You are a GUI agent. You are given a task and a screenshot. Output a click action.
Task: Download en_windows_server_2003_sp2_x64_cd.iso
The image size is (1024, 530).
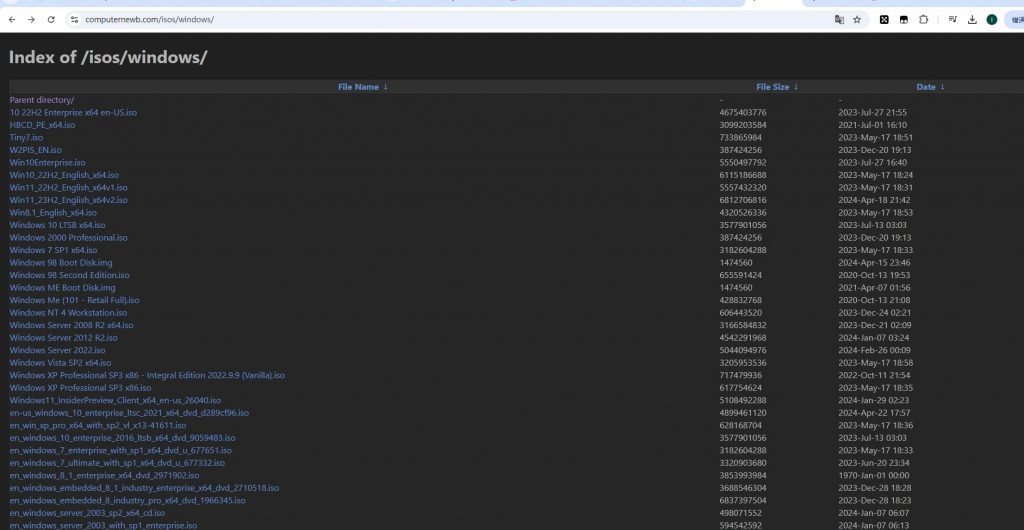[x=87, y=513]
